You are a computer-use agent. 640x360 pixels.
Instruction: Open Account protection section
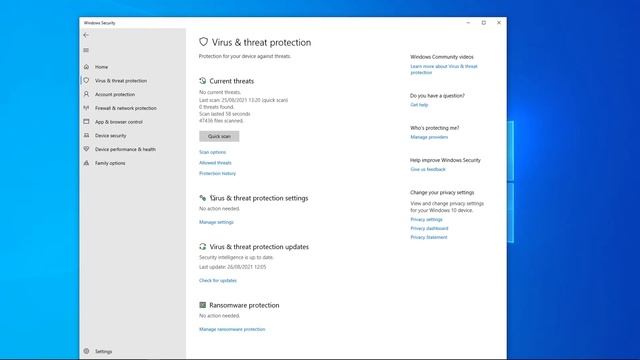[x=115, y=94]
